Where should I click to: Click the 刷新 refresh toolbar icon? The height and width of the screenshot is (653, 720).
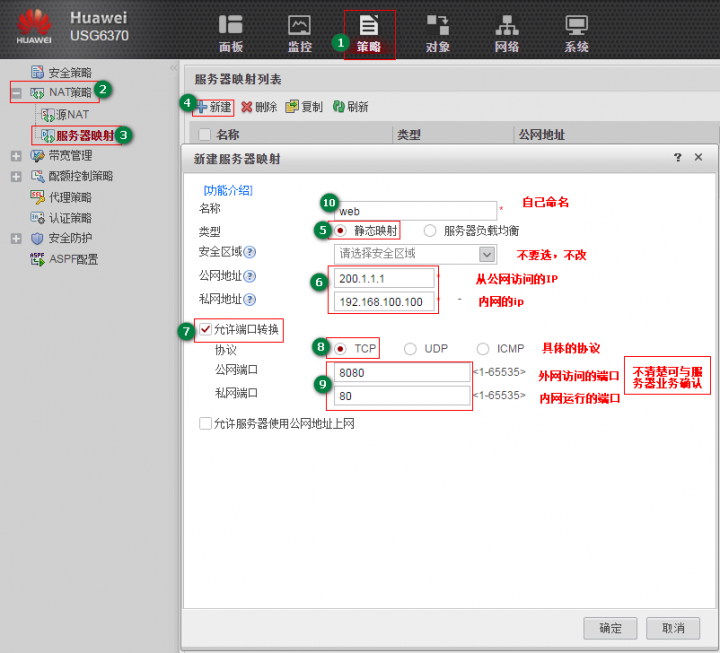pos(339,106)
